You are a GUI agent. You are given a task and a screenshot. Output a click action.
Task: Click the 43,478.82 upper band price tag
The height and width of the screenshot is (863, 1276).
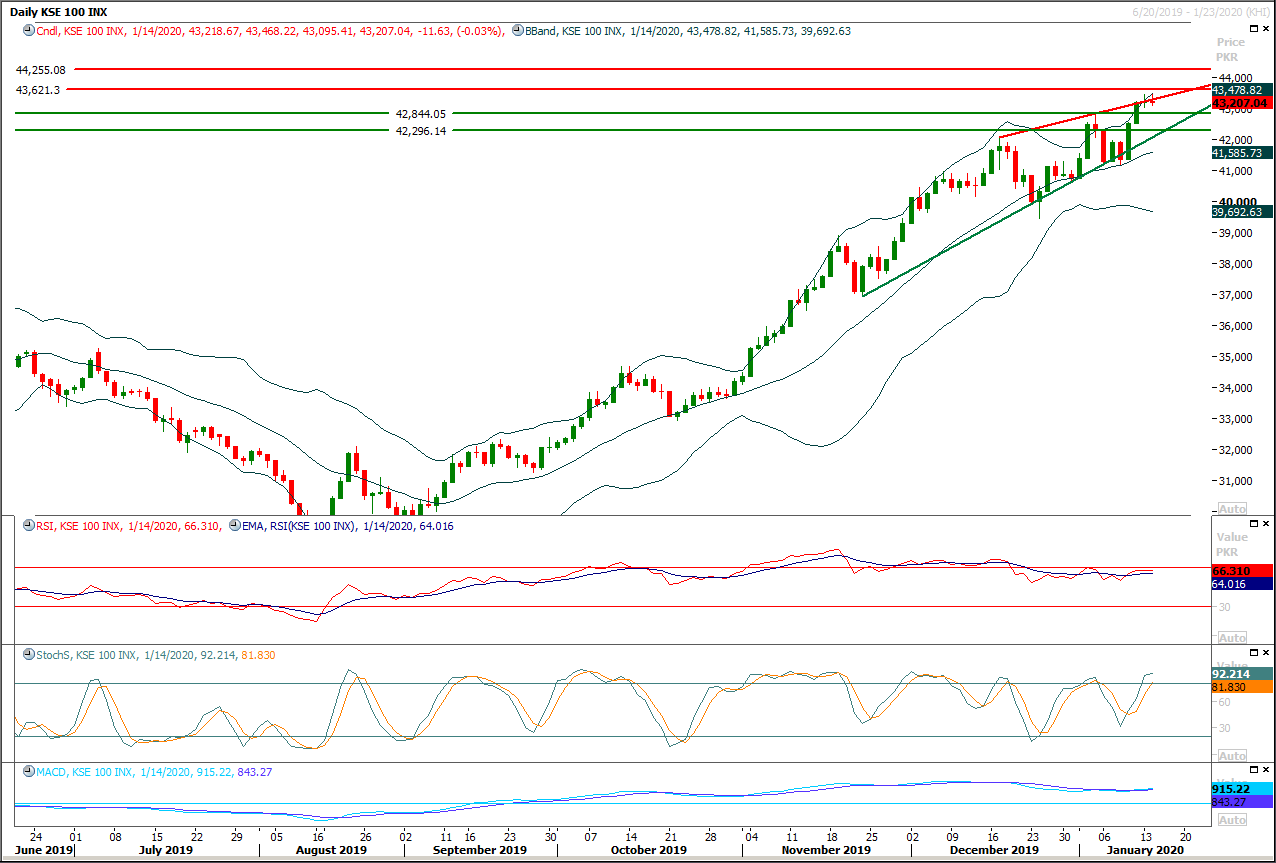pyautogui.click(x=1240, y=90)
